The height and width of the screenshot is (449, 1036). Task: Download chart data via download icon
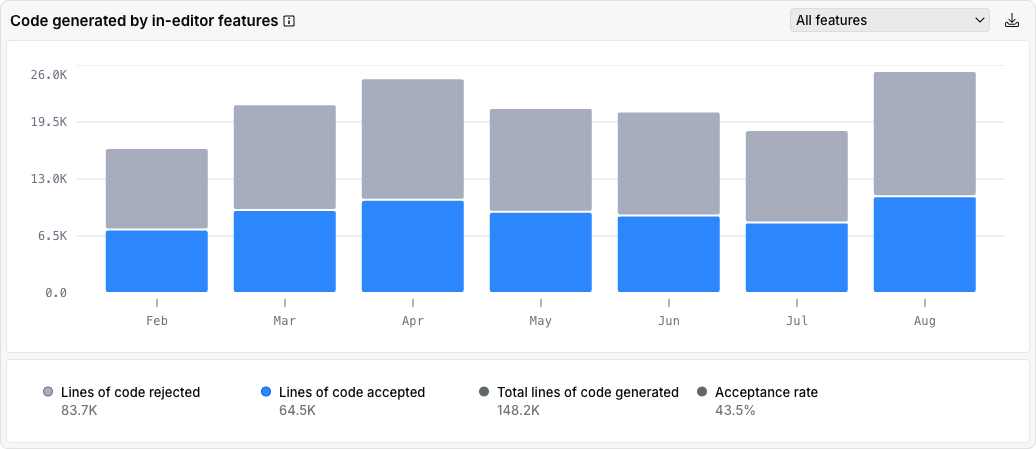pyautogui.click(x=1012, y=20)
